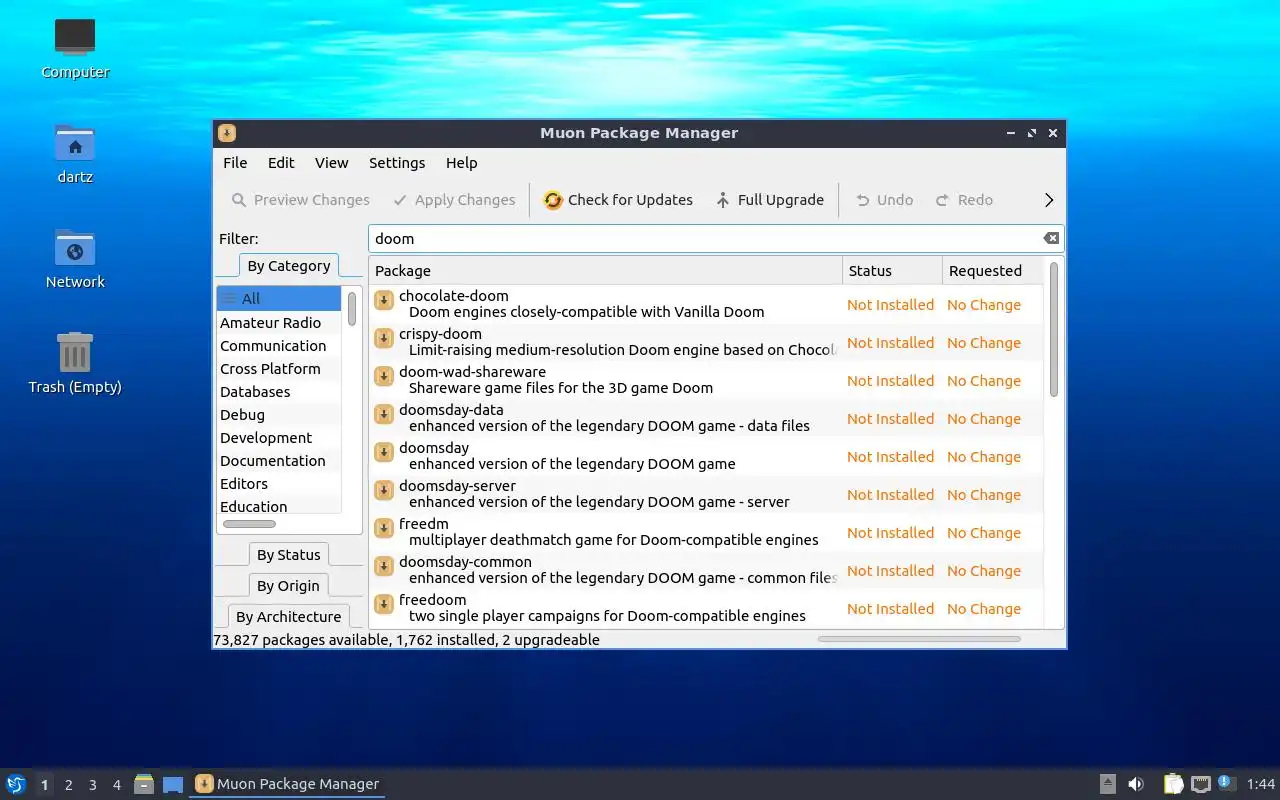Viewport: 1280px width, 800px height.
Task: Click the Muon Package Manager taskbar button
Action: pos(287,784)
